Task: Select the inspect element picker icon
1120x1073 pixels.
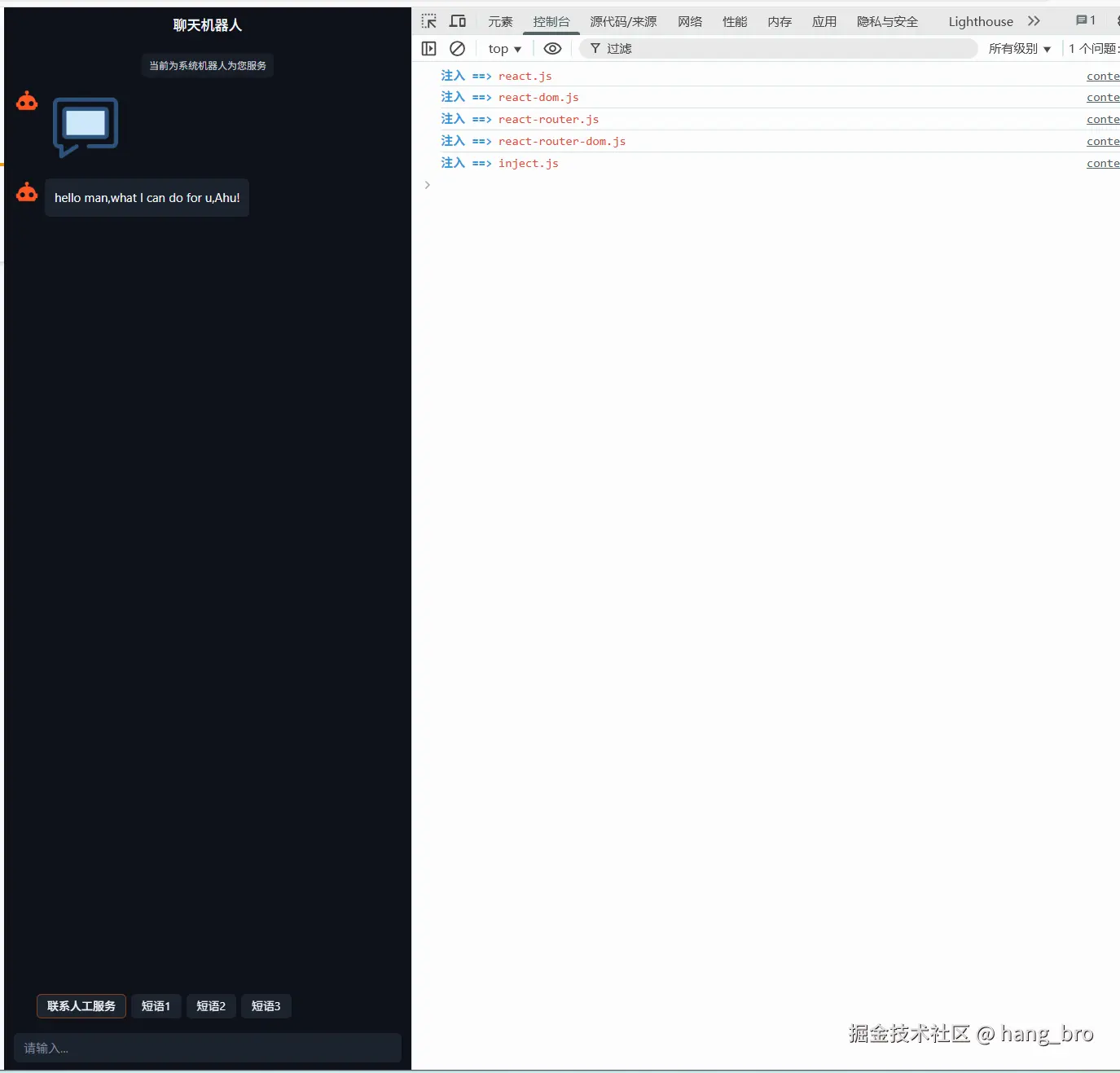Action: tap(429, 21)
